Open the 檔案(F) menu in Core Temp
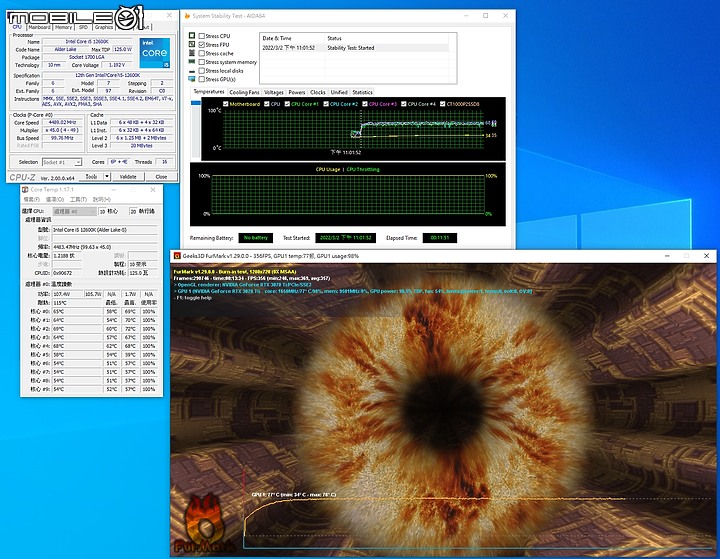 (32, 199)
